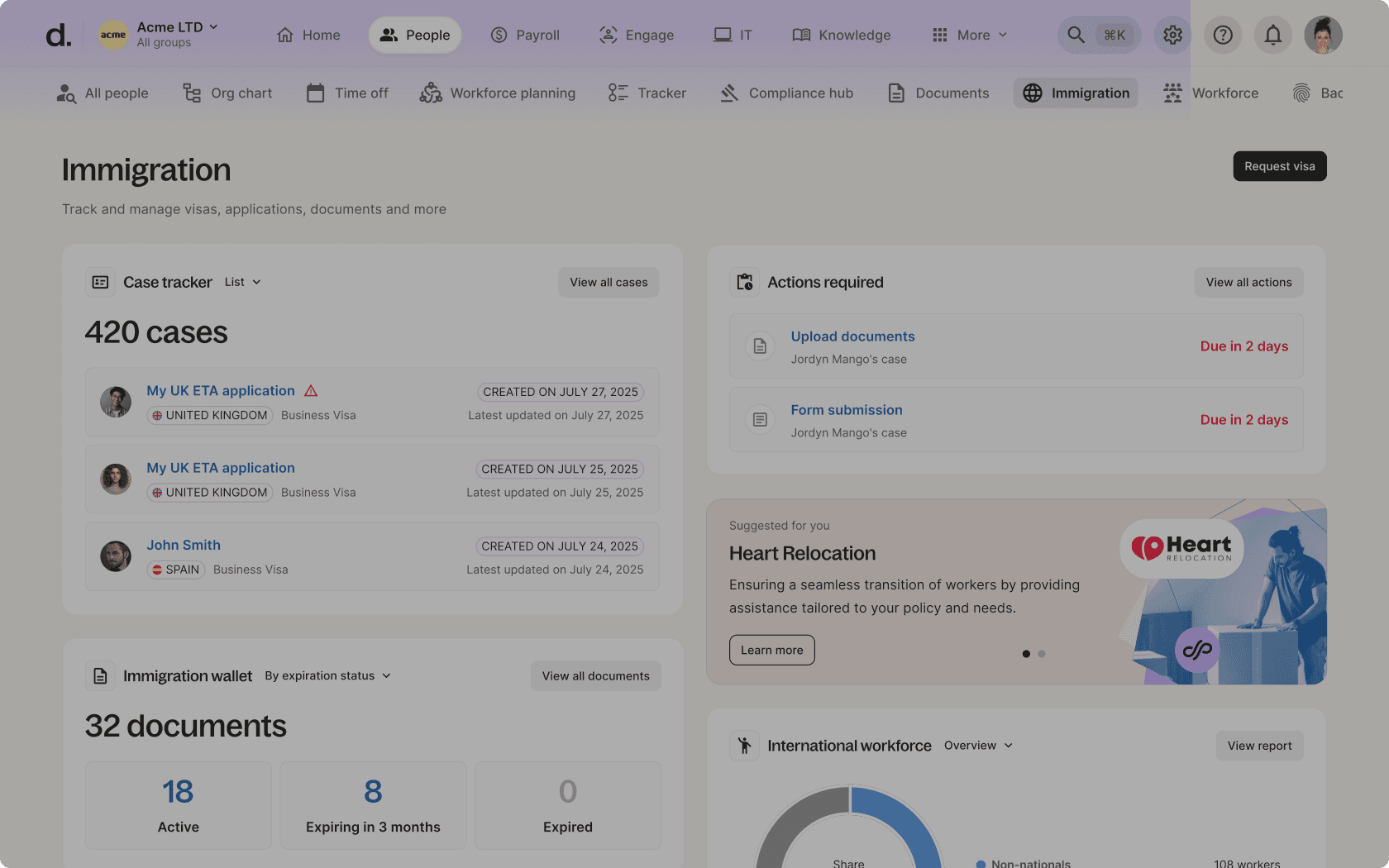This screenshot has height=868, width=1389.
Task: Open the user profile avatar
Action: click(x=1323, y=35)
